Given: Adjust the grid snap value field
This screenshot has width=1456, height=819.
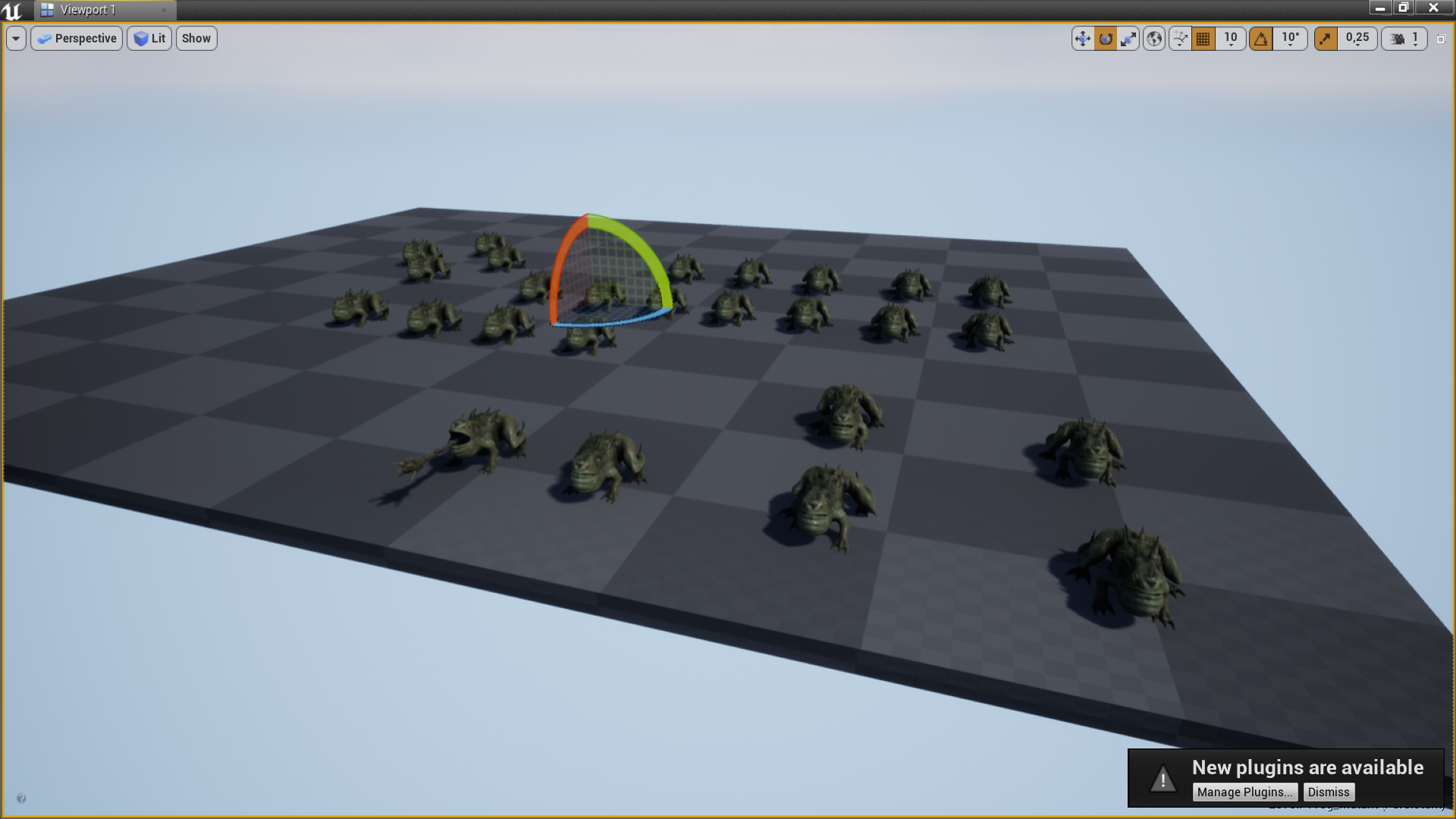Looking at the screenshot, I should (1231, 38).
